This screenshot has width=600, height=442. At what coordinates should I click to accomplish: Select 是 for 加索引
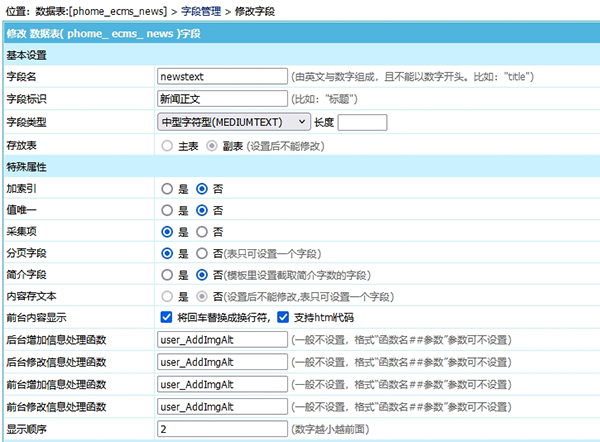[x=167, y=189]
